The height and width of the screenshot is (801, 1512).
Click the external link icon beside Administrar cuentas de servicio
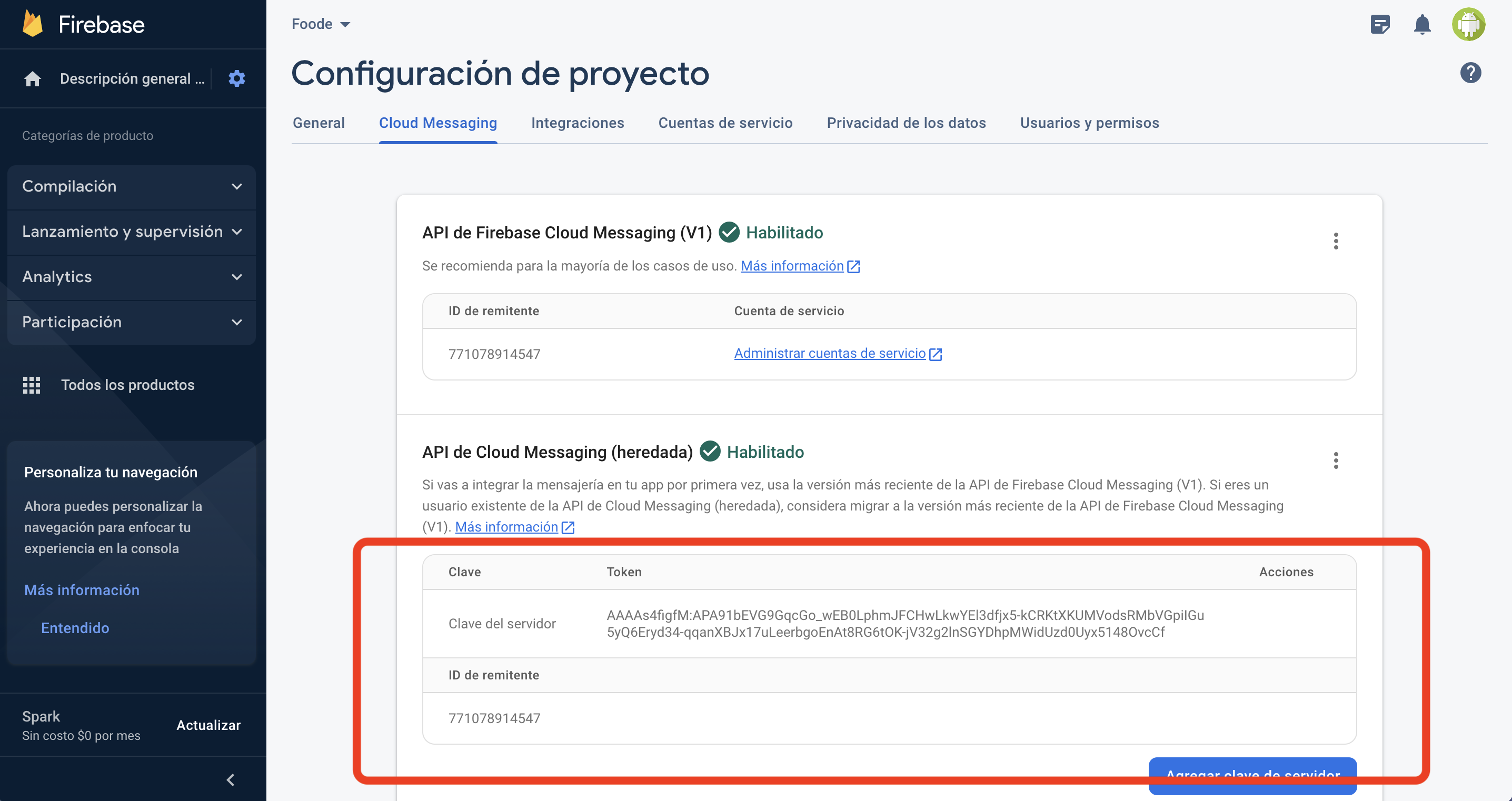(x=936, y=354)
